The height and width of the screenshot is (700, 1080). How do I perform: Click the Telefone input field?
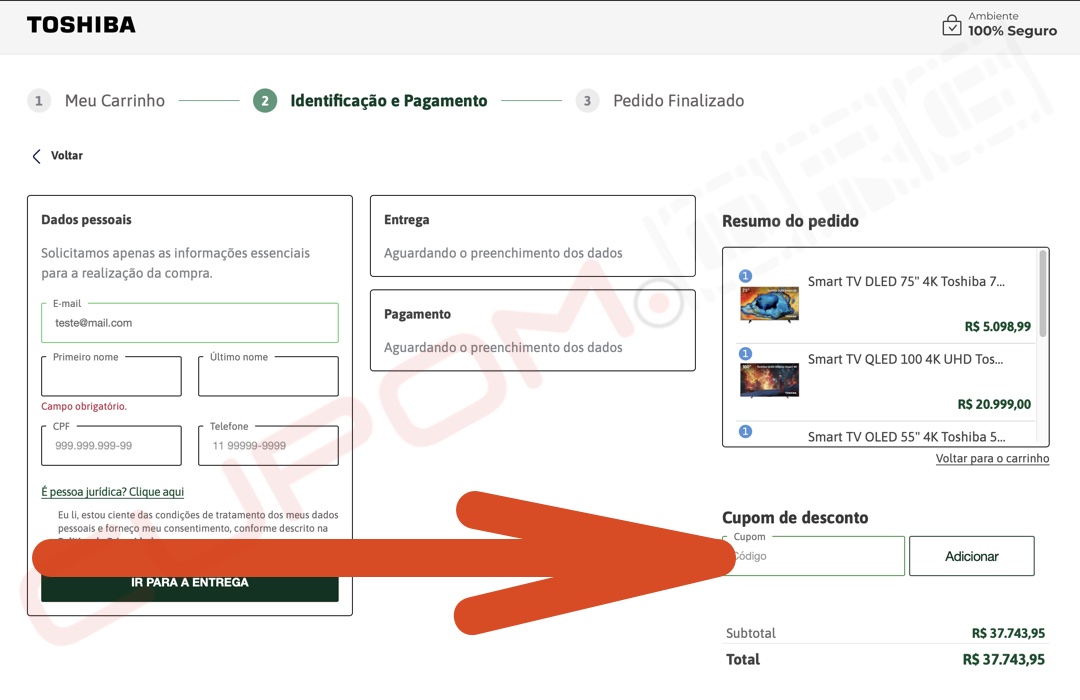click(268, 446)
